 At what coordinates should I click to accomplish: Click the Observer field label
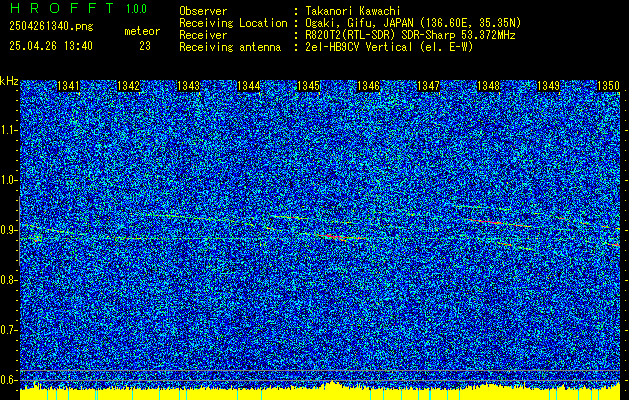click(203, 11)
